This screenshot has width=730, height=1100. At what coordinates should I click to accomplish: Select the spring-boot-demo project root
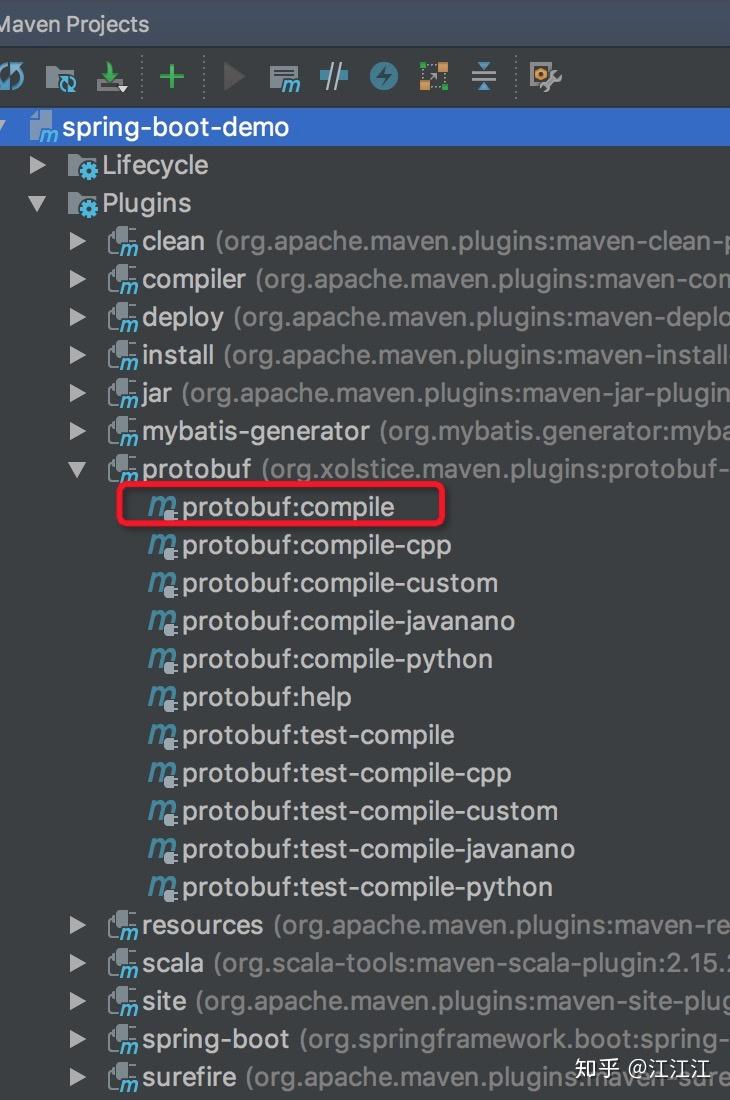(x=175, y=127)
